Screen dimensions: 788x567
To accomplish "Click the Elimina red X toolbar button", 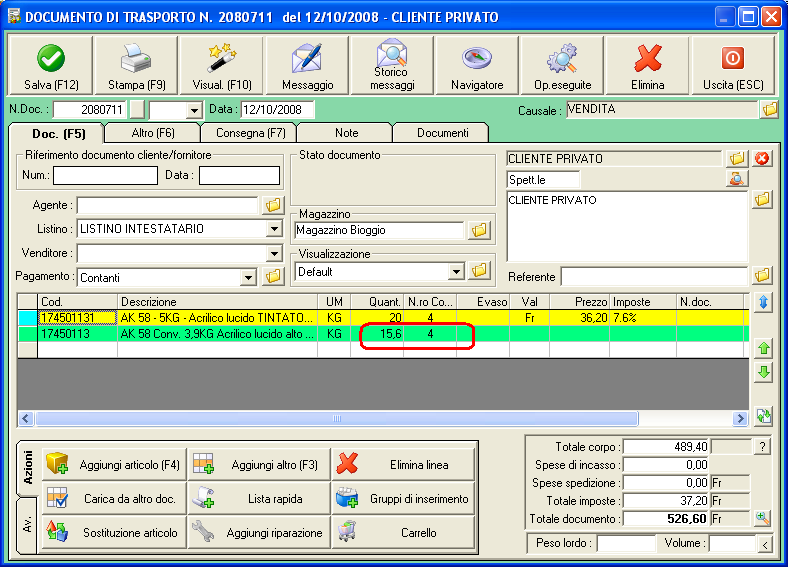I will coord(647,65).
